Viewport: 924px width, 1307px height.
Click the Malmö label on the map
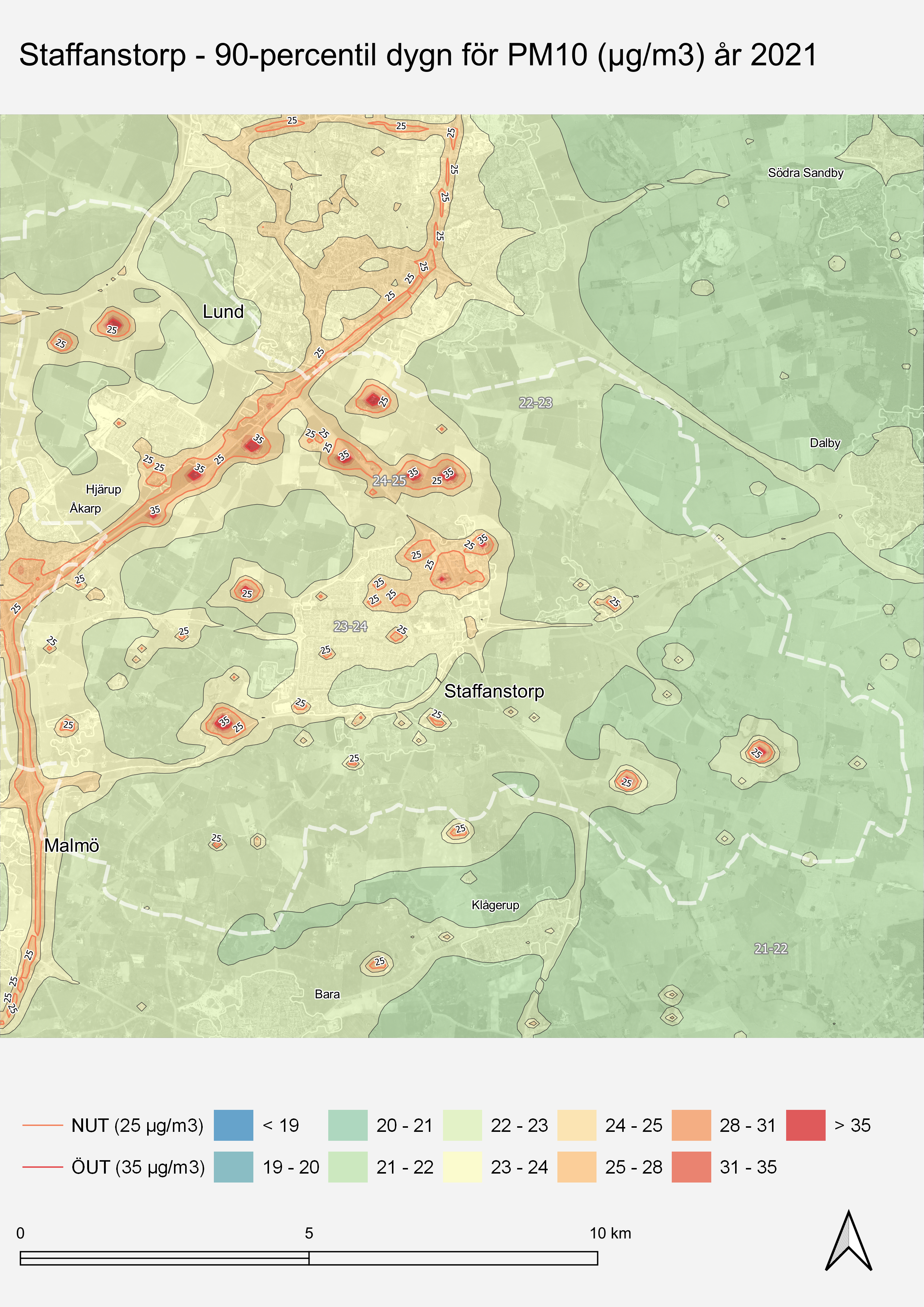click(72, 845)
